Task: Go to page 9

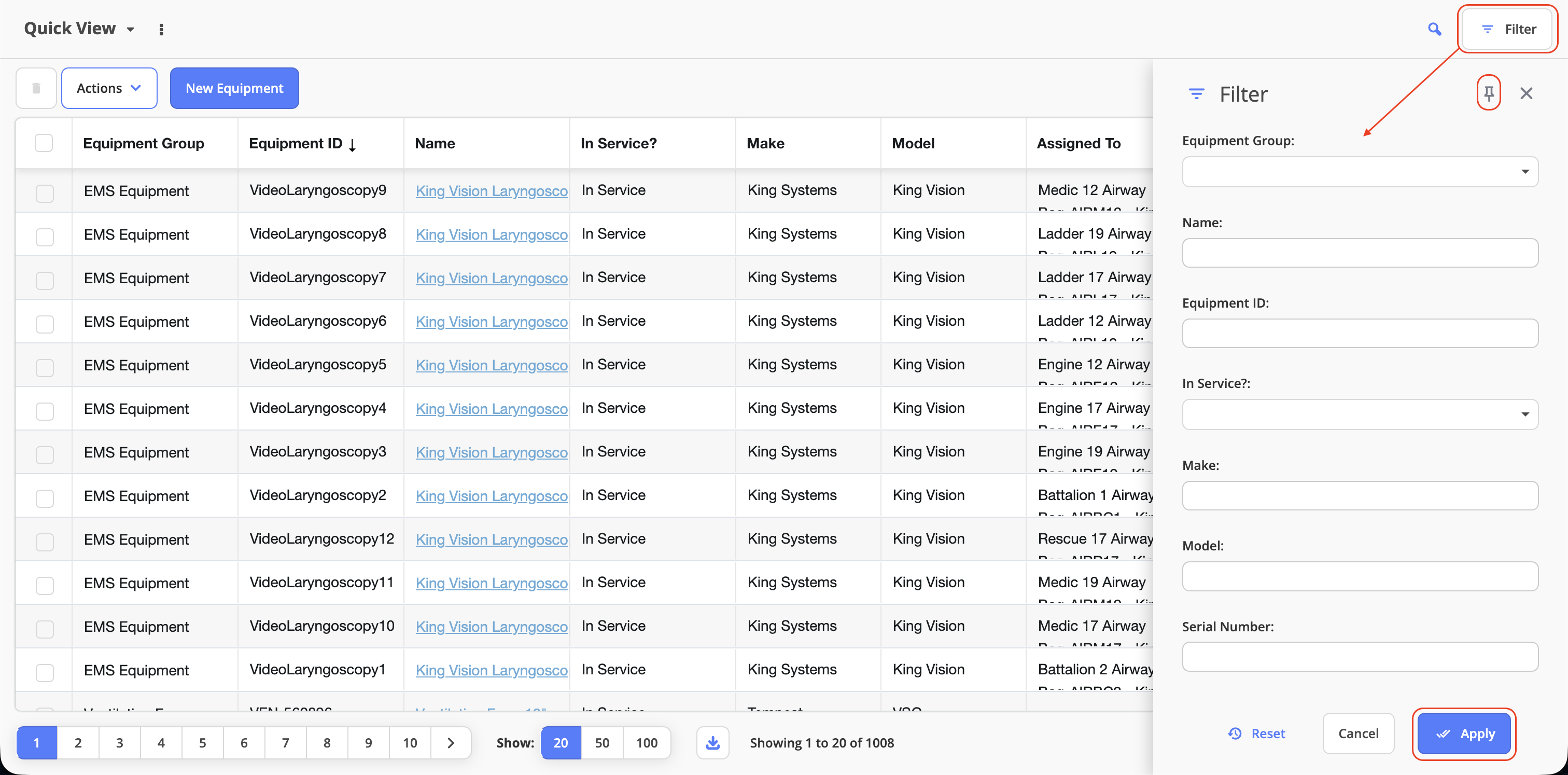Action: (368, 743)
